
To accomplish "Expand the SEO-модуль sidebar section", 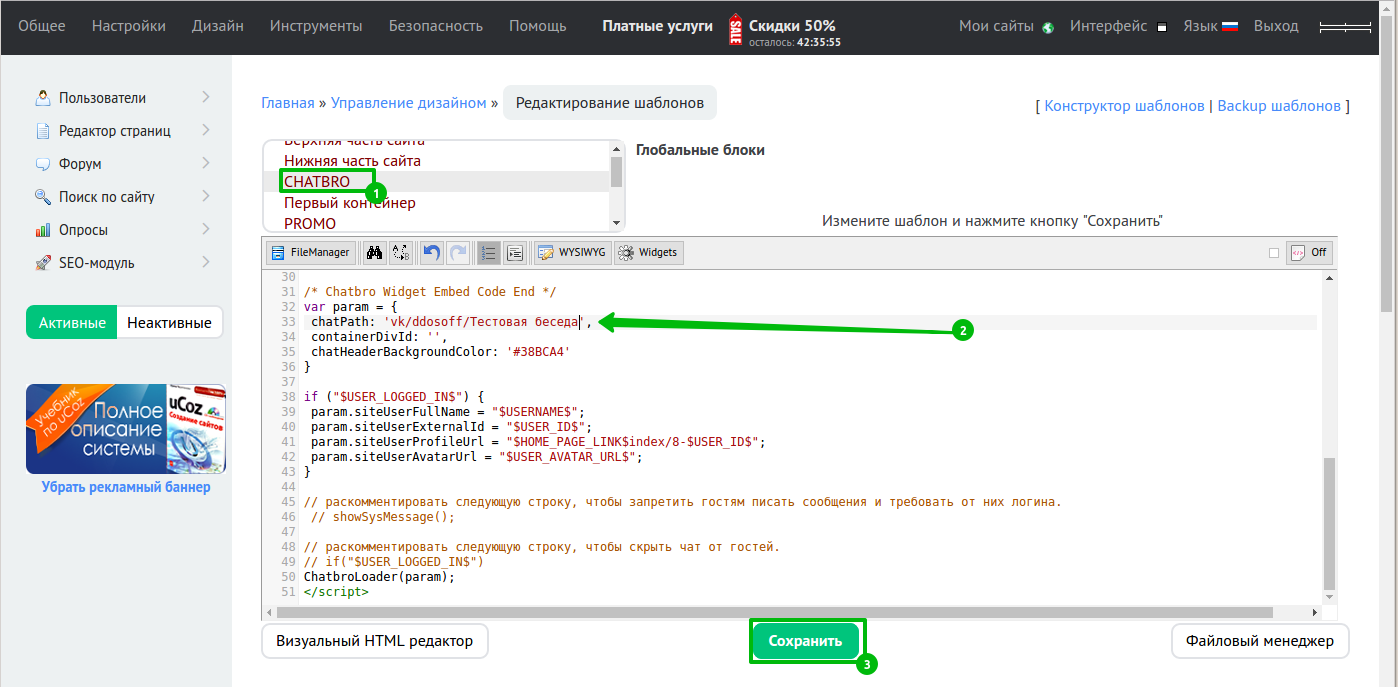I will (x=205, y=262).
